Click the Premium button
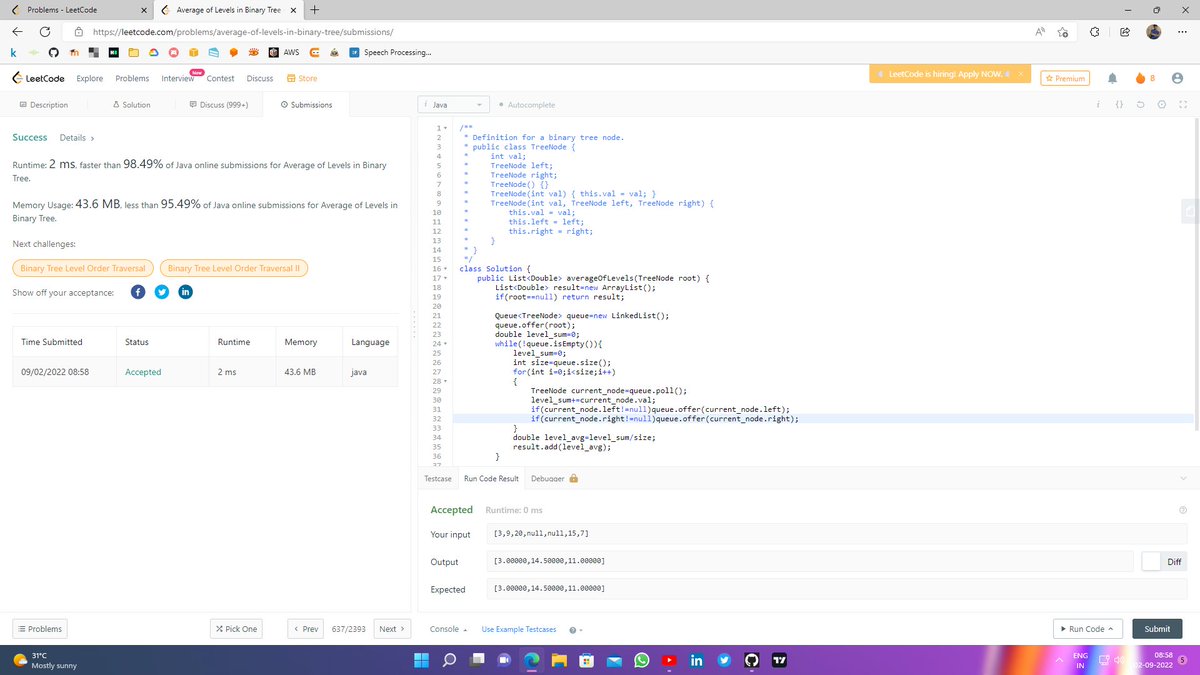 click(x=1065, y=78)
